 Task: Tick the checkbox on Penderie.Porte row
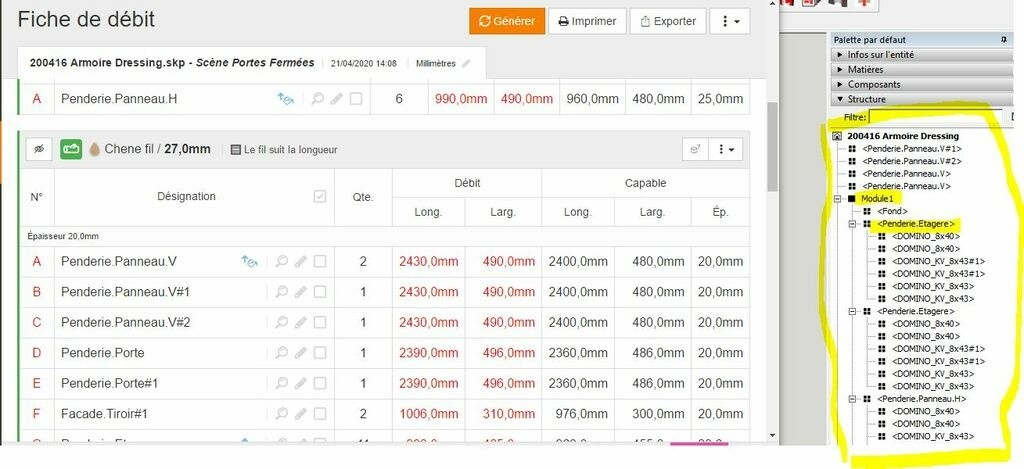coord(320,353)
